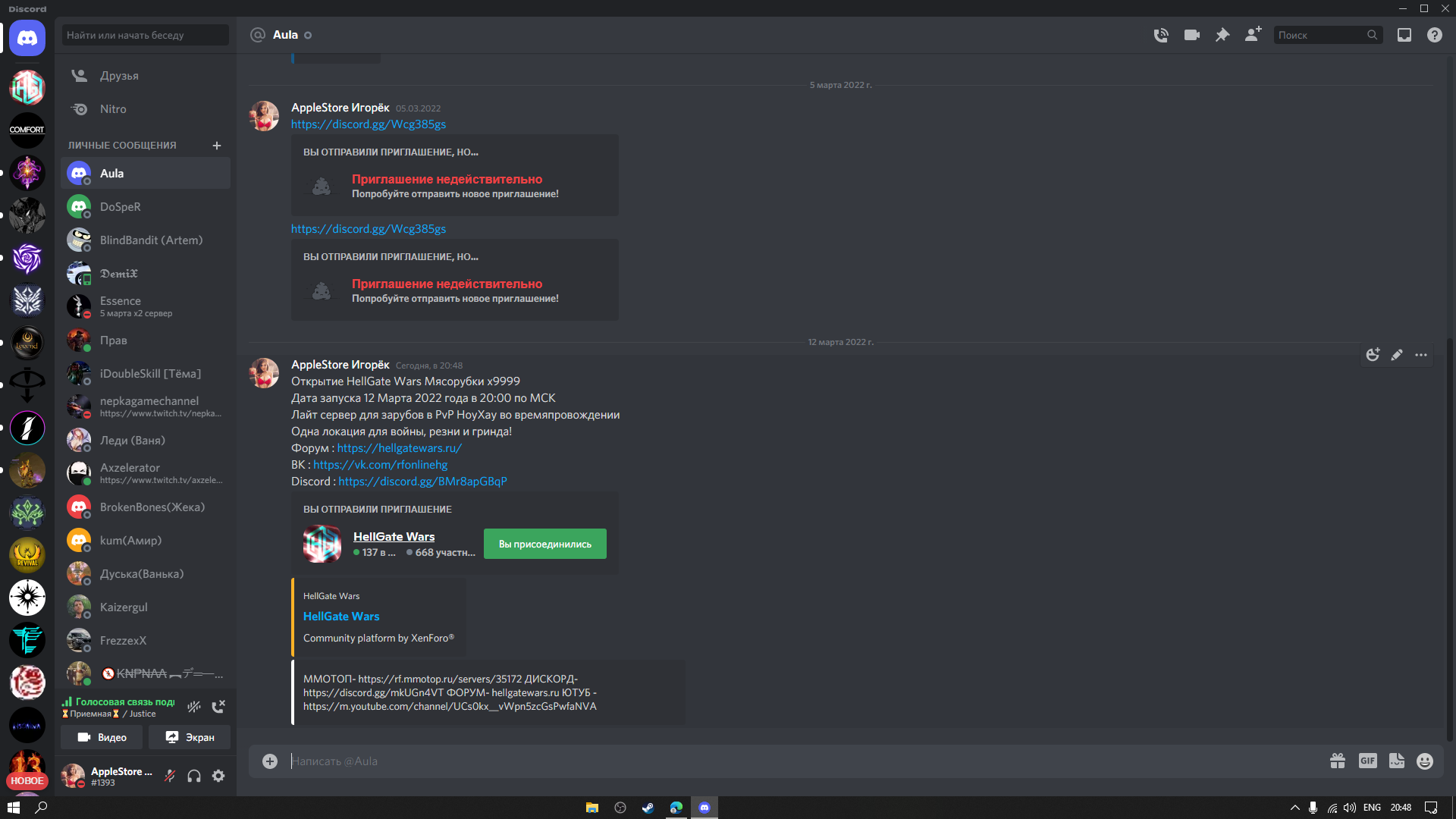Open DM with Essence
Screen dimensions: 1456x819
pyautogui.click(x=146, y=307)
